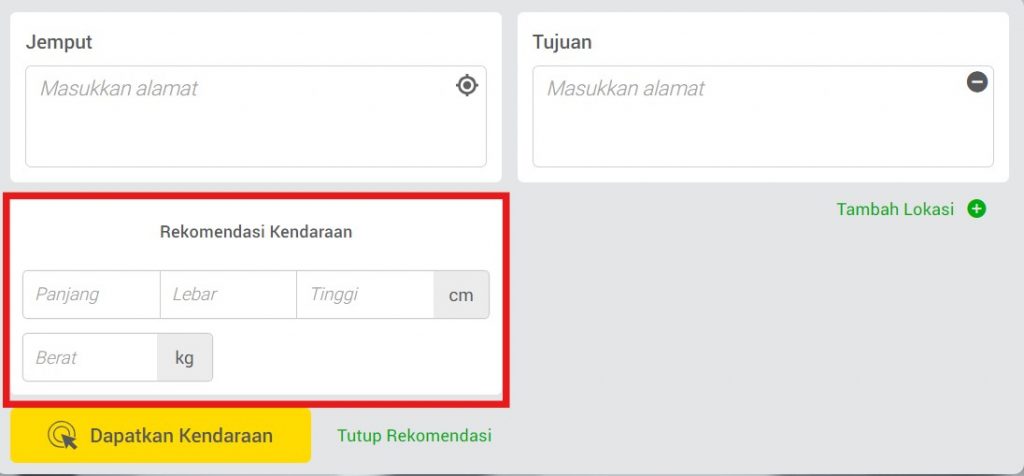Click the Dapatkan Kendaraan text on yellow button
1024x476 pixels.
[181, 436]
